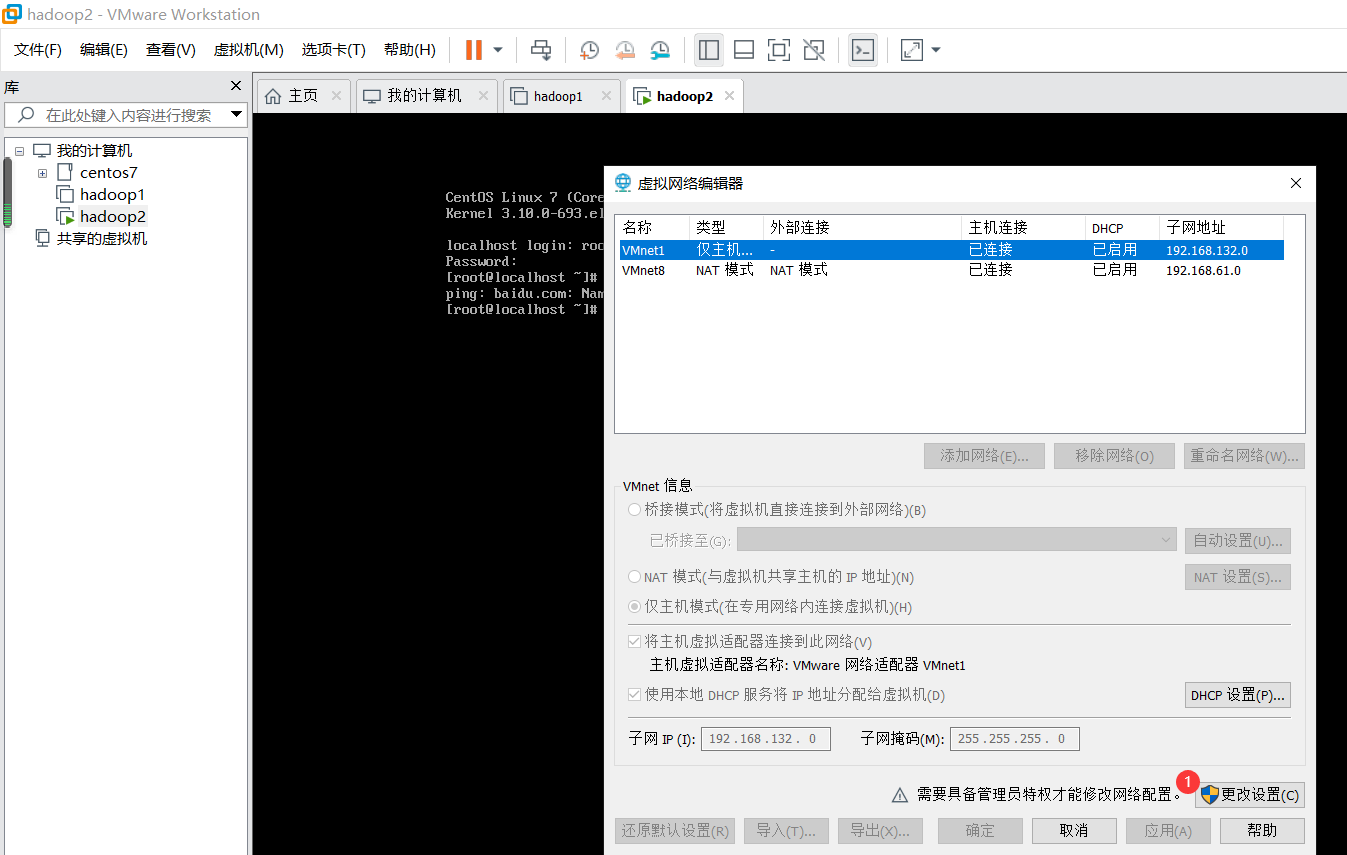Click the 帮助 button in the dialog

tap(1262, 831)
